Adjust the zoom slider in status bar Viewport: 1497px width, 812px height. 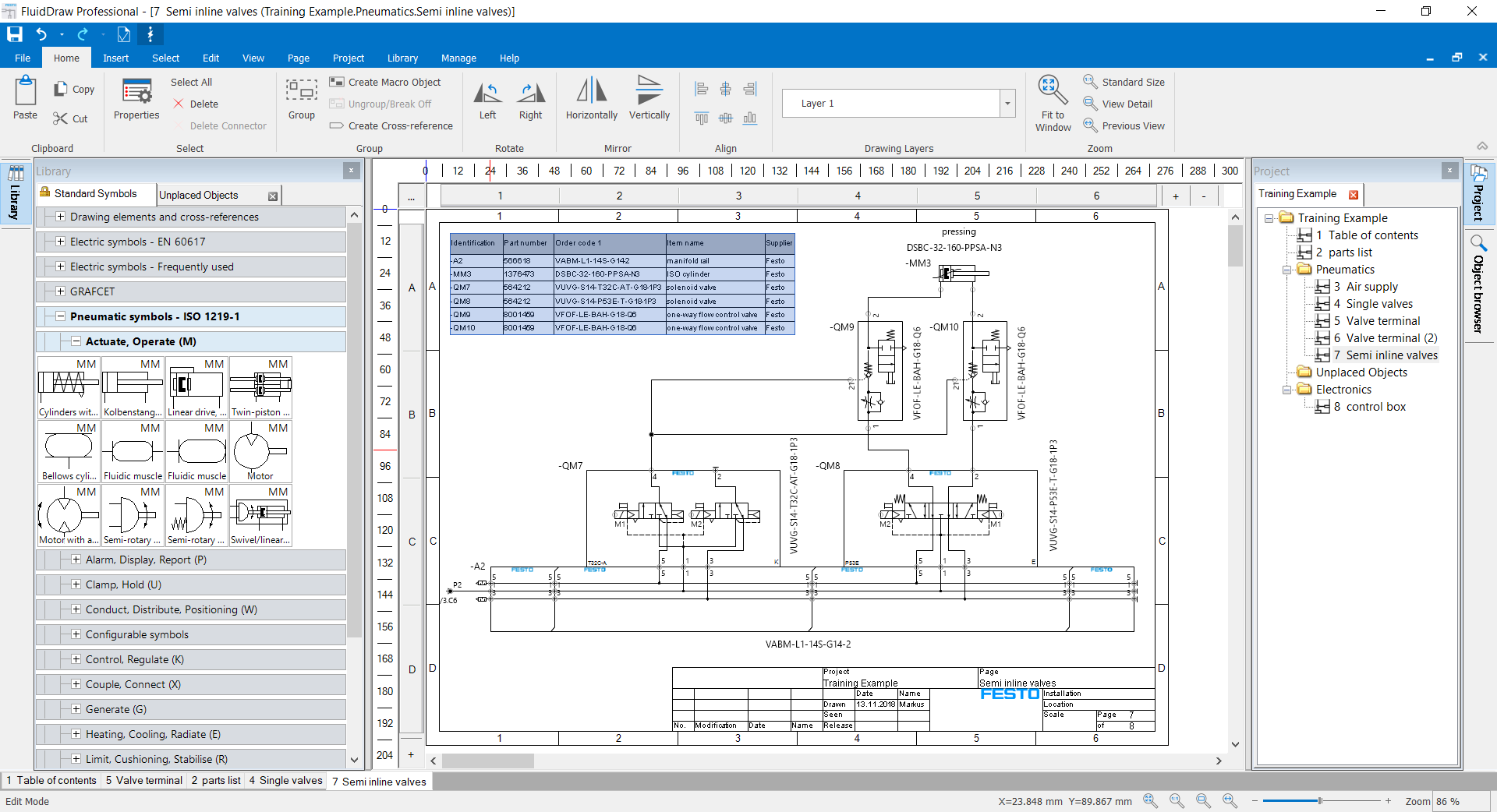(x=1320, y=801)
